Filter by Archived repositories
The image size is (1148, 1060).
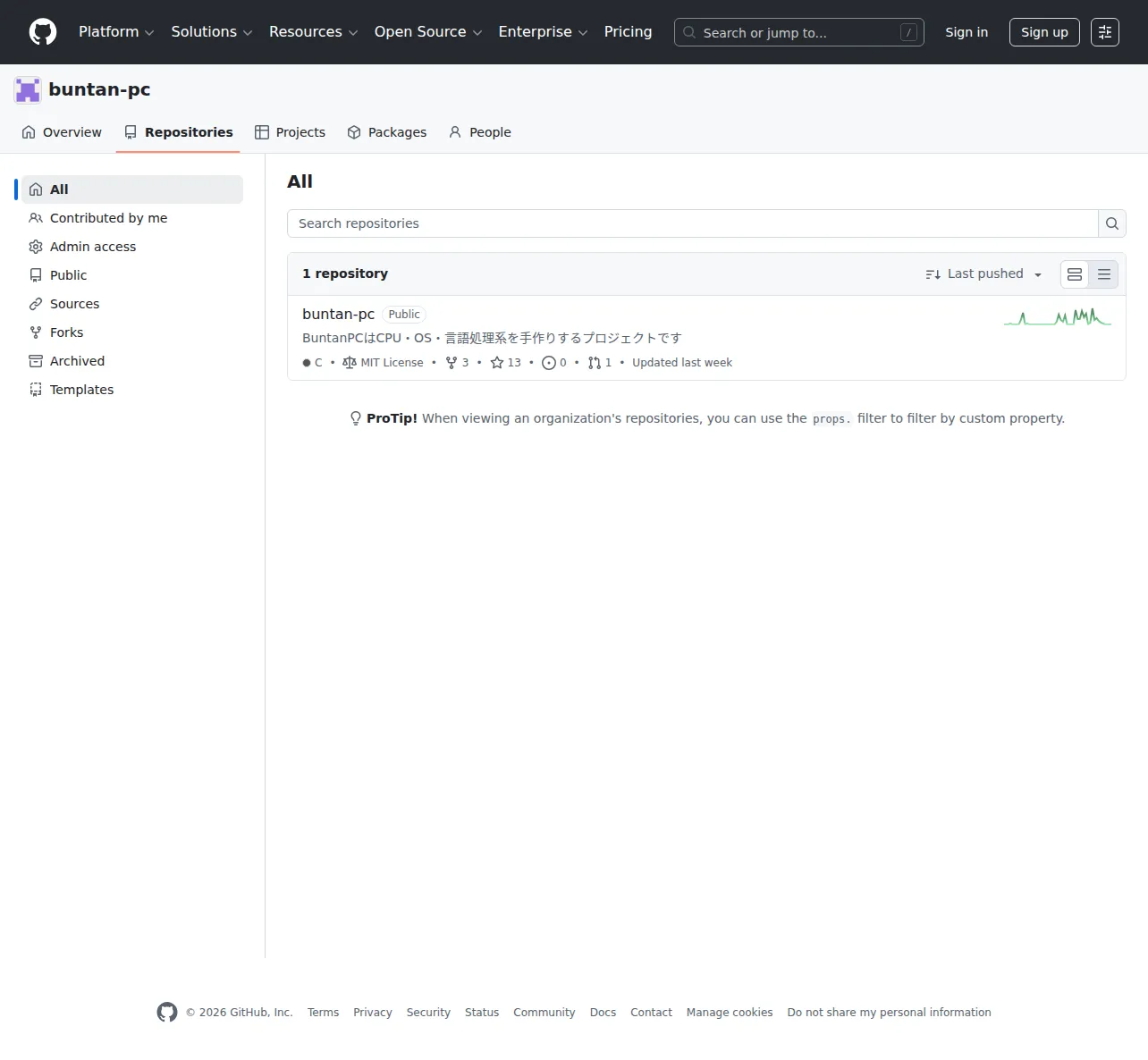[x=132, y=361]
